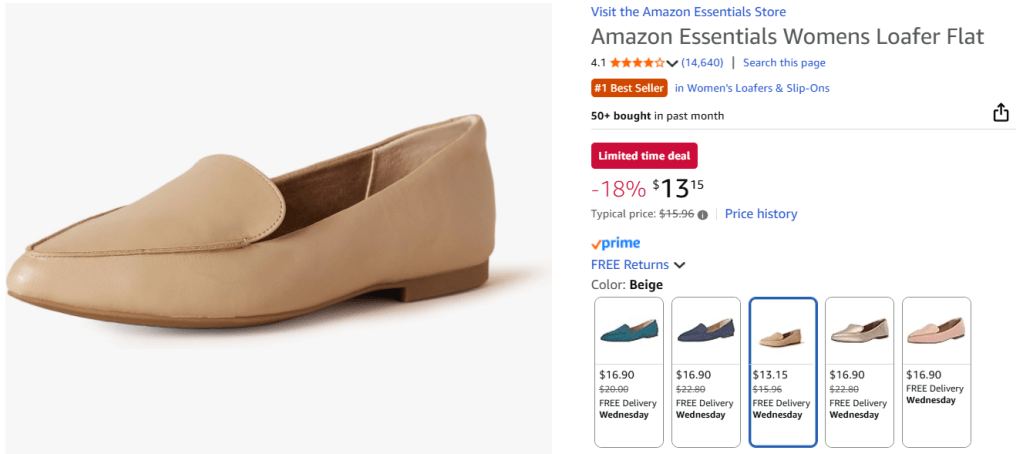
Task: Click the share icon
Action: [x=1001, y=113]
